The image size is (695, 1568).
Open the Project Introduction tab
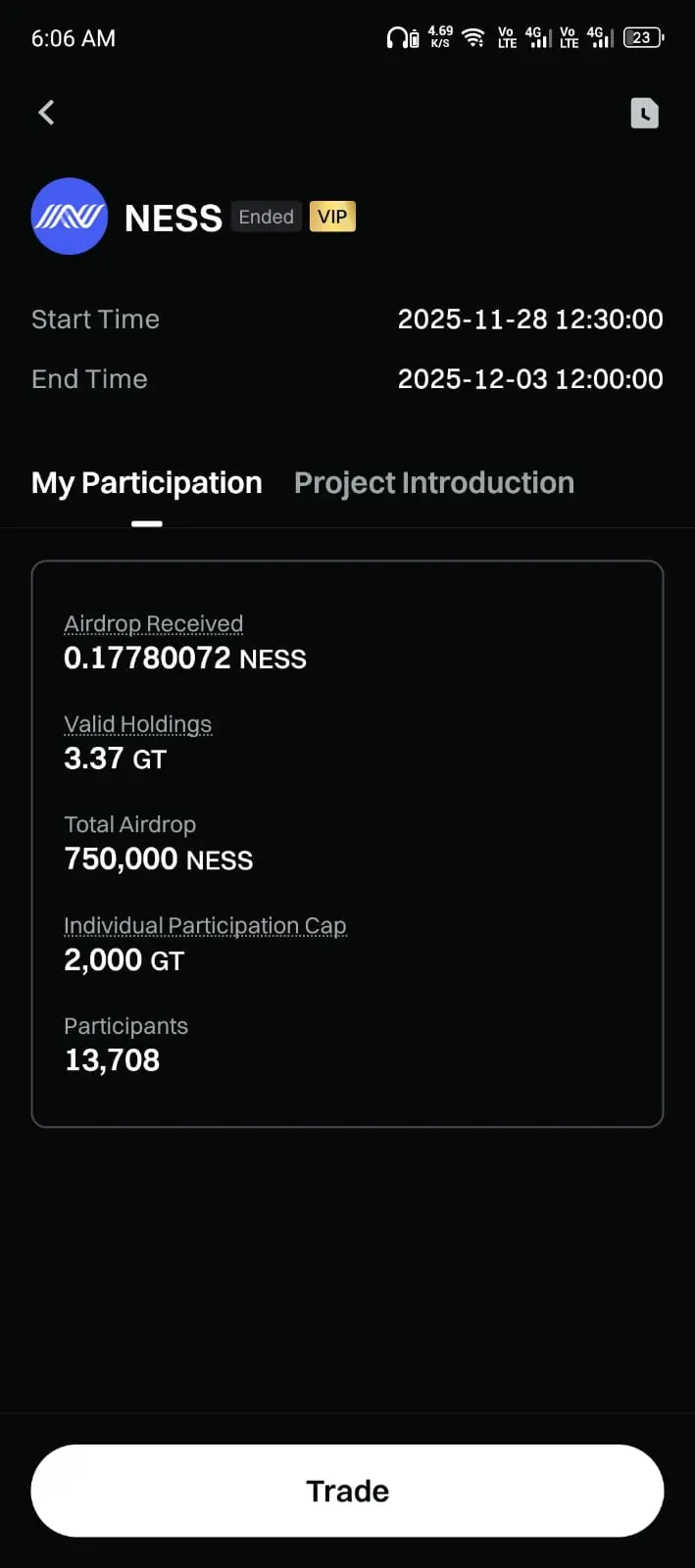(434, 483)
